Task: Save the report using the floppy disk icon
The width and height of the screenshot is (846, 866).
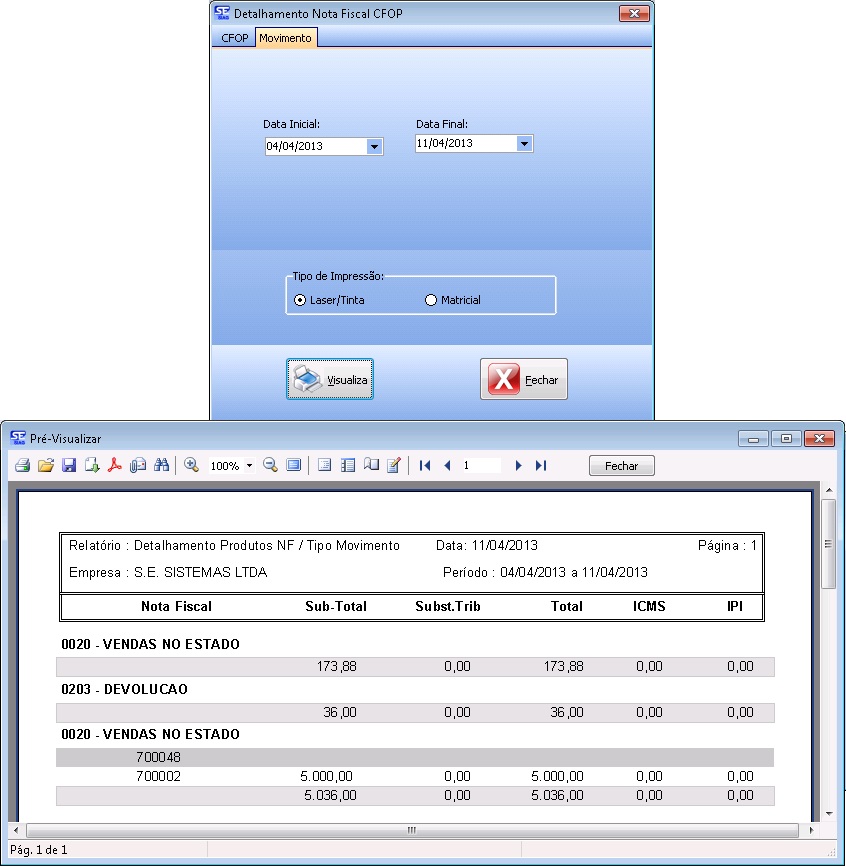Action: point(69,466)
